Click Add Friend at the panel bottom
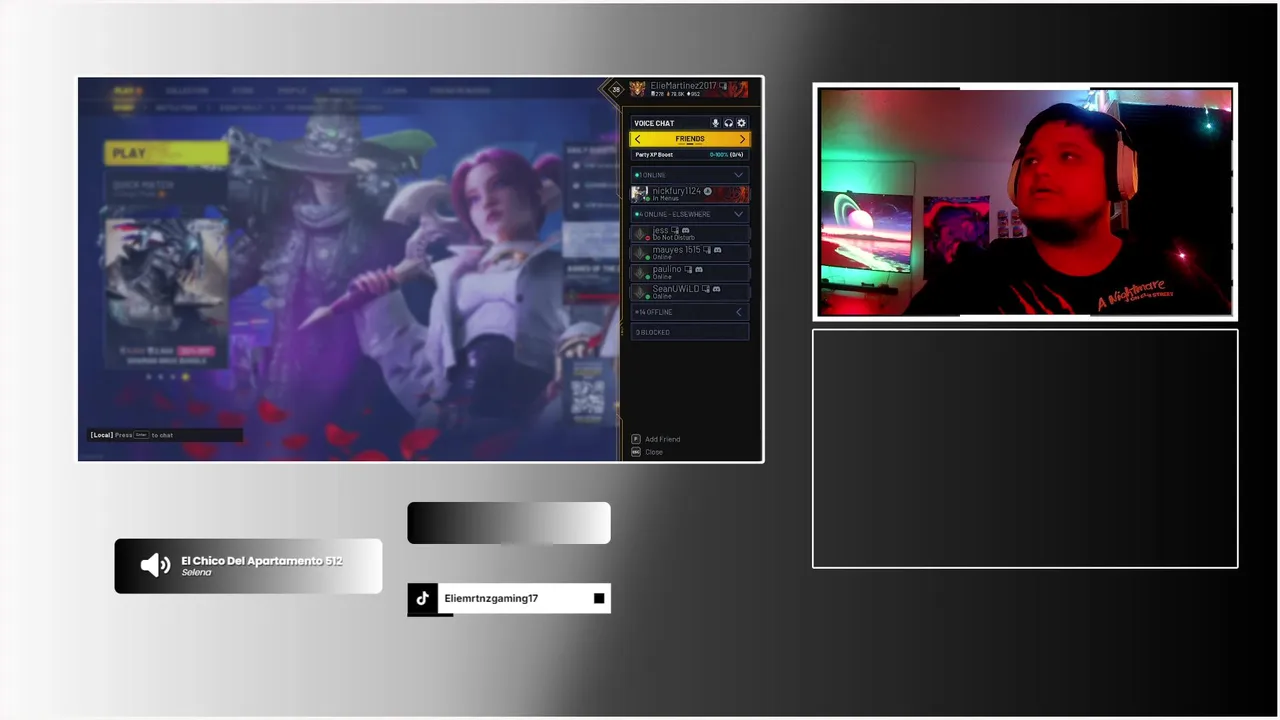The image size is (1280, 720). point(656,439)
